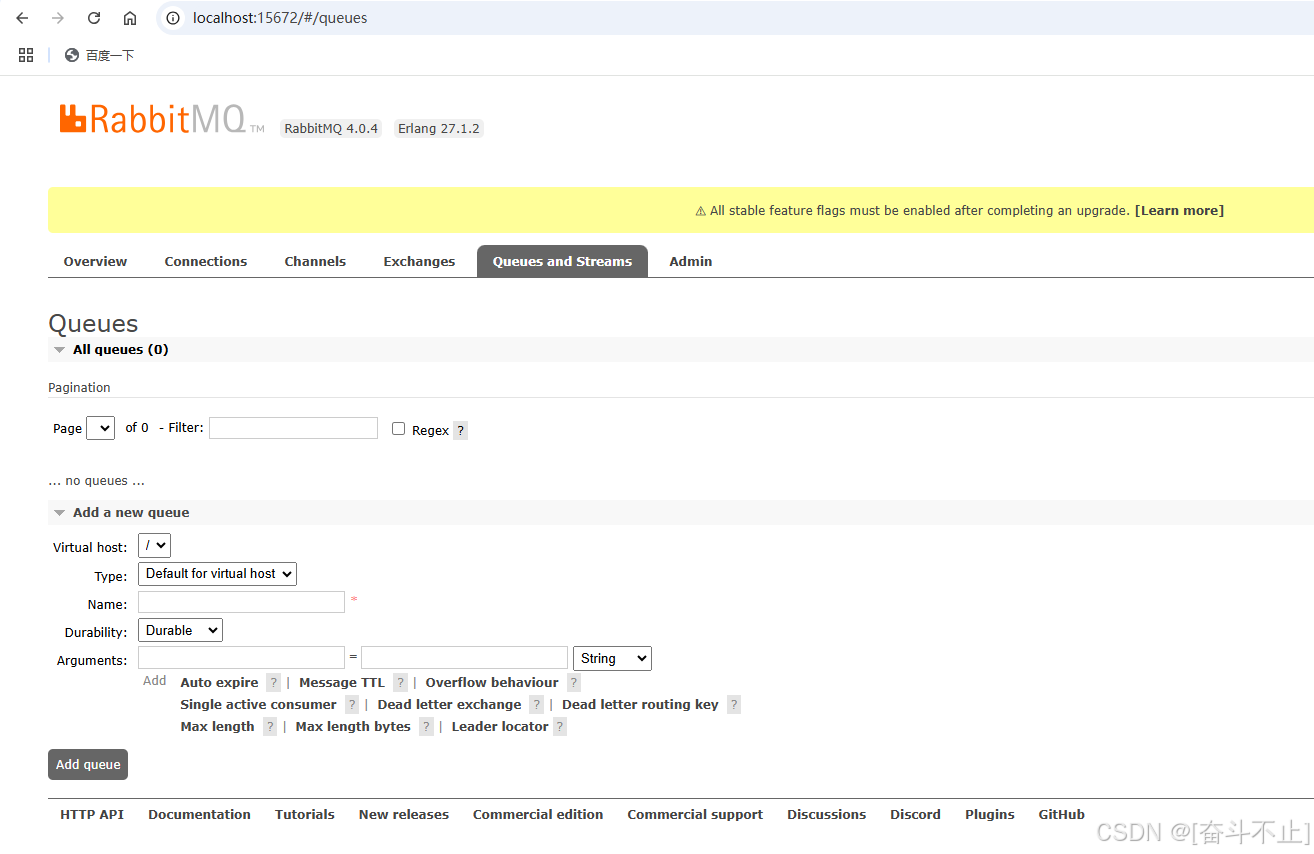Open the Plugins footer link
The height and width of the screenshot is (854, 1314).
(x=990, y=815)
